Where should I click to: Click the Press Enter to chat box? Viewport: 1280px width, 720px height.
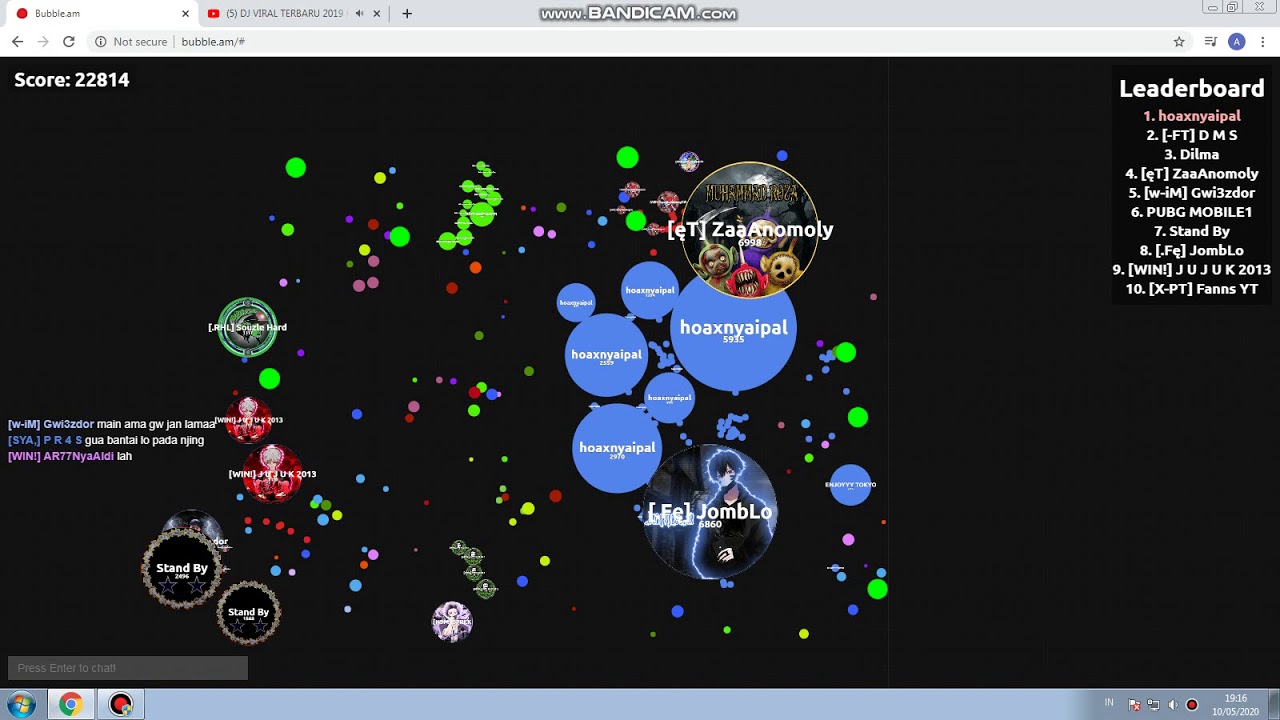(x=128, y=668)
